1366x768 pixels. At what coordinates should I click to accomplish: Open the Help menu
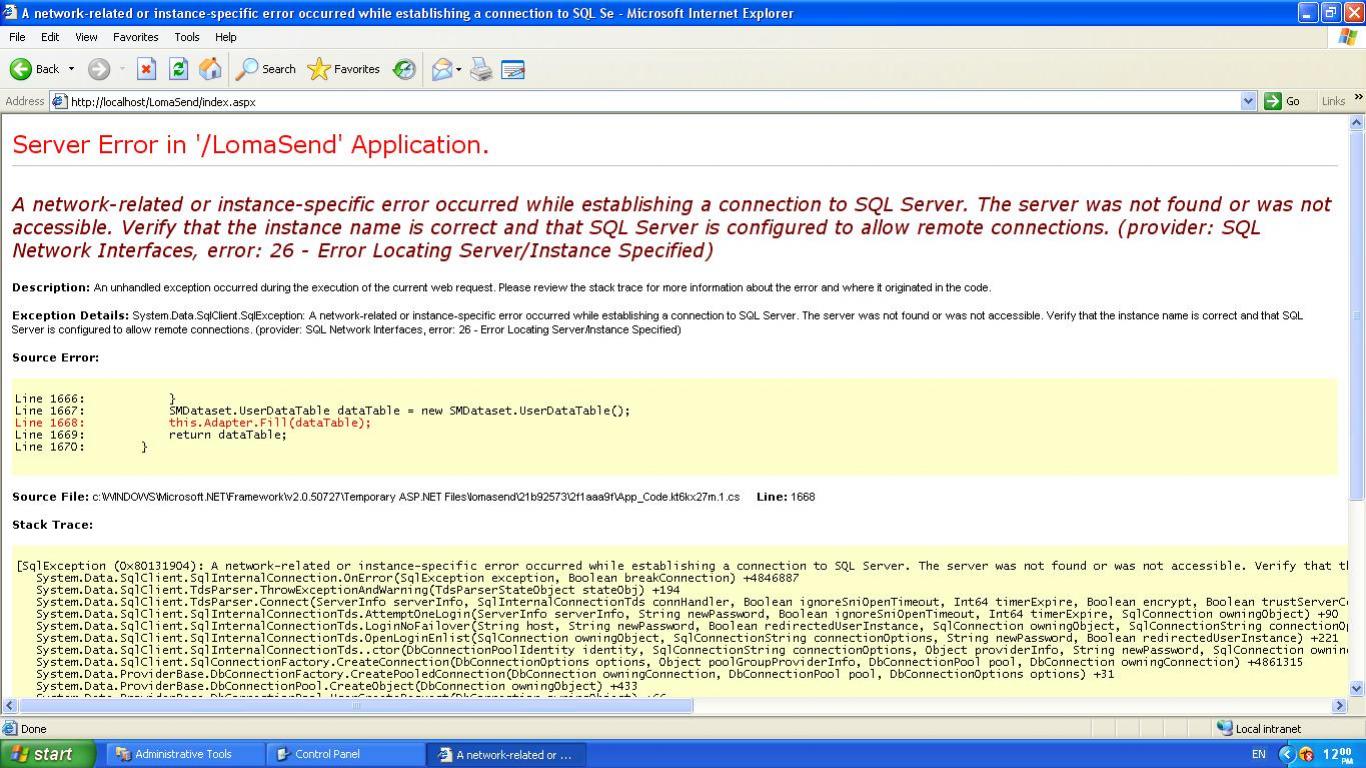click(x=226, y=37)
